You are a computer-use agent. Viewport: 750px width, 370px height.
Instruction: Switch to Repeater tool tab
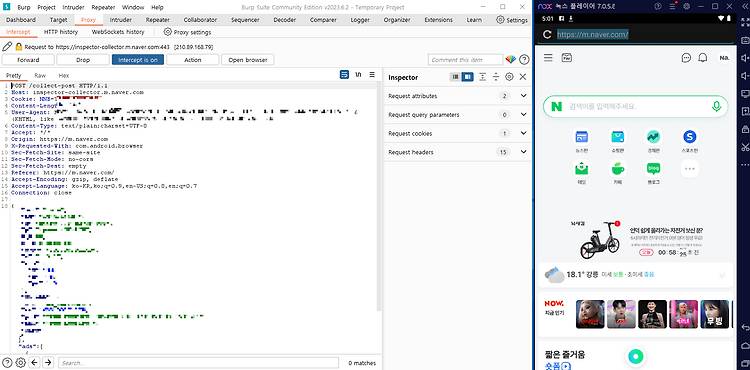[x=157, y=20]
